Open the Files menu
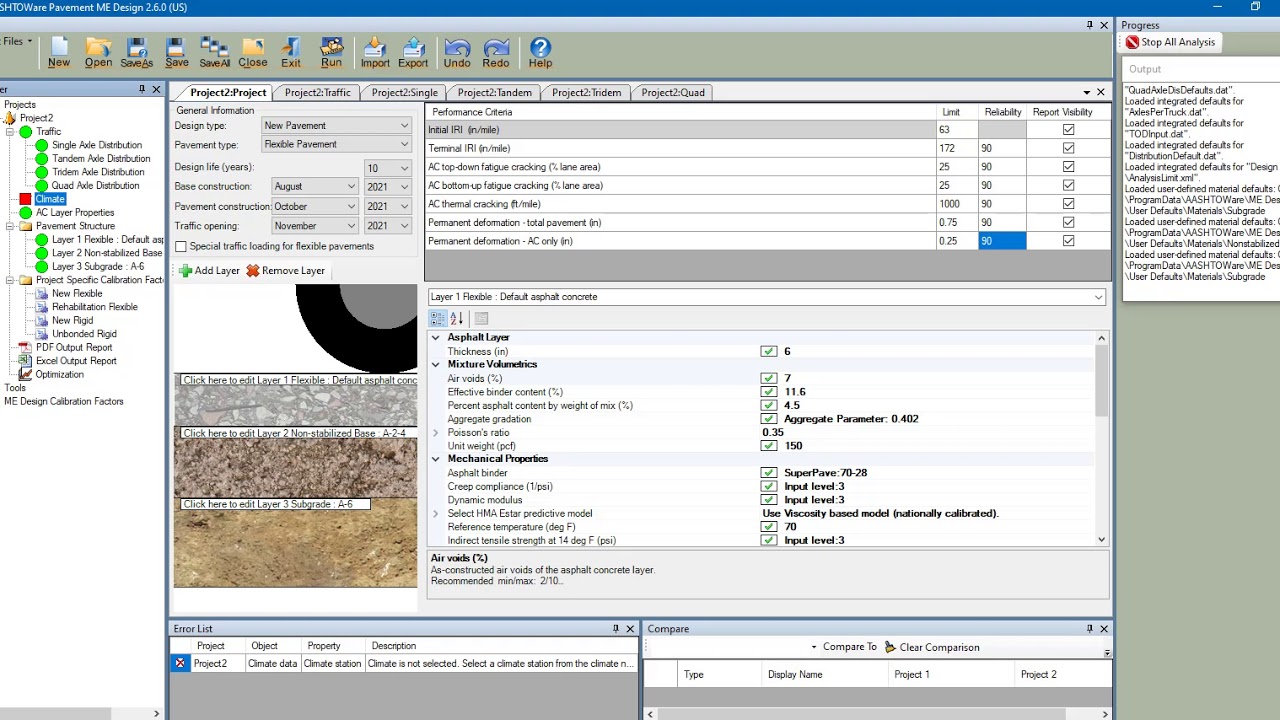The image size is (1280, 720). click(x=14, y=41)
